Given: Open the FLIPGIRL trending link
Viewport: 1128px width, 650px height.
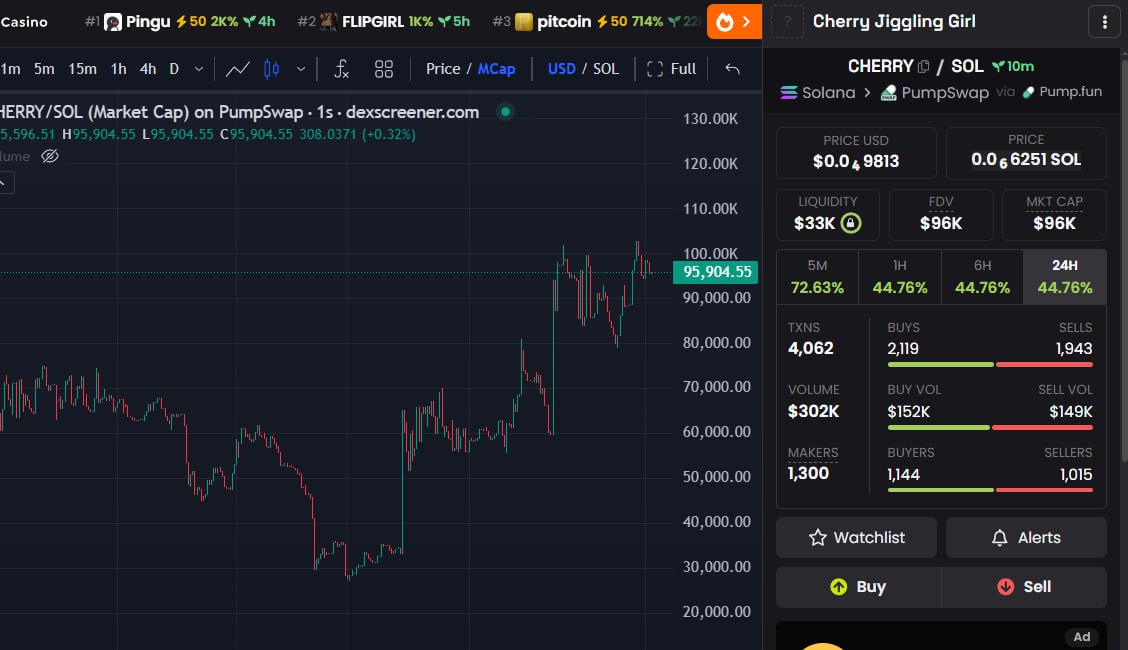Looking at the screenshot, I should coord(383,22).
